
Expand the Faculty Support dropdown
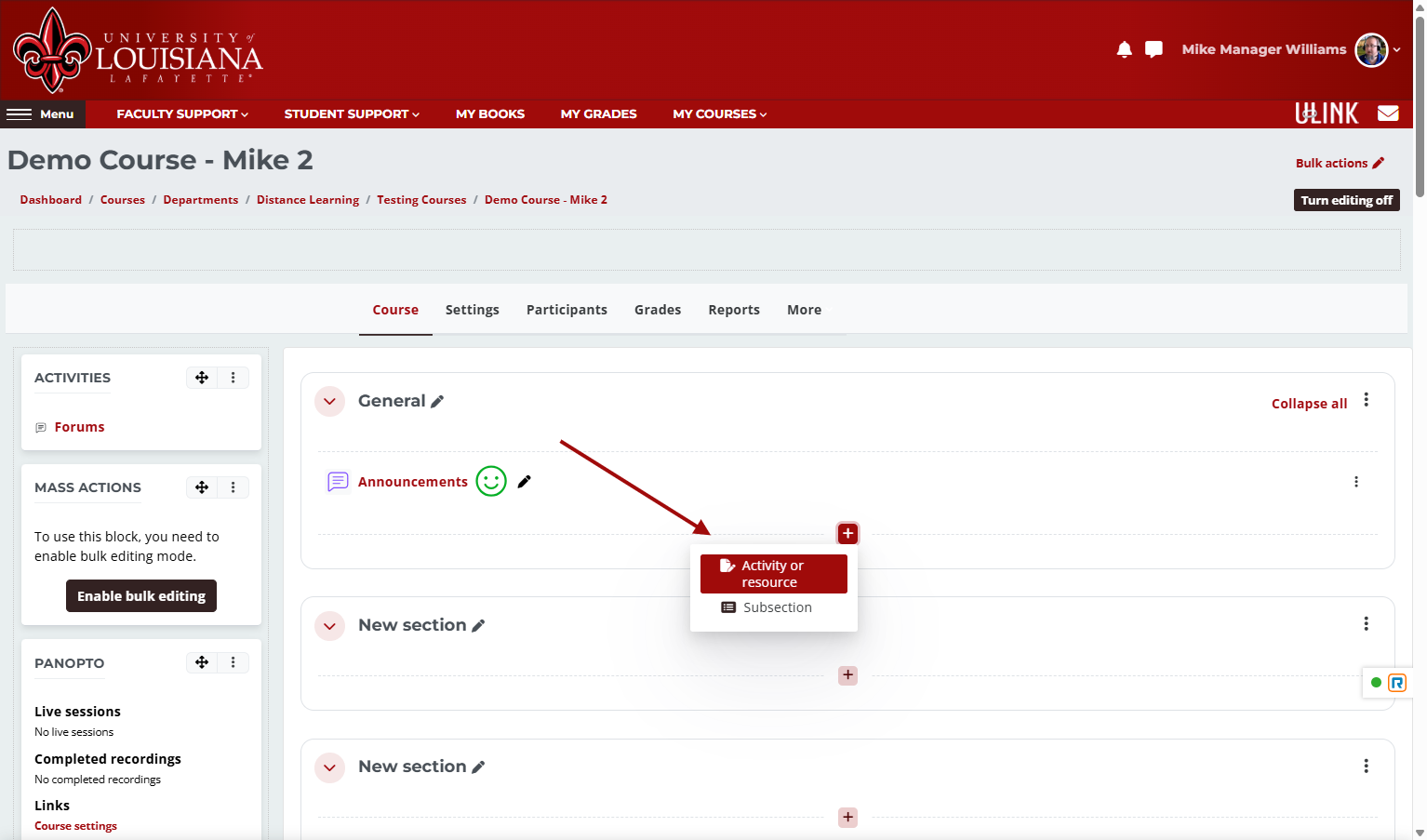(182, 114)
